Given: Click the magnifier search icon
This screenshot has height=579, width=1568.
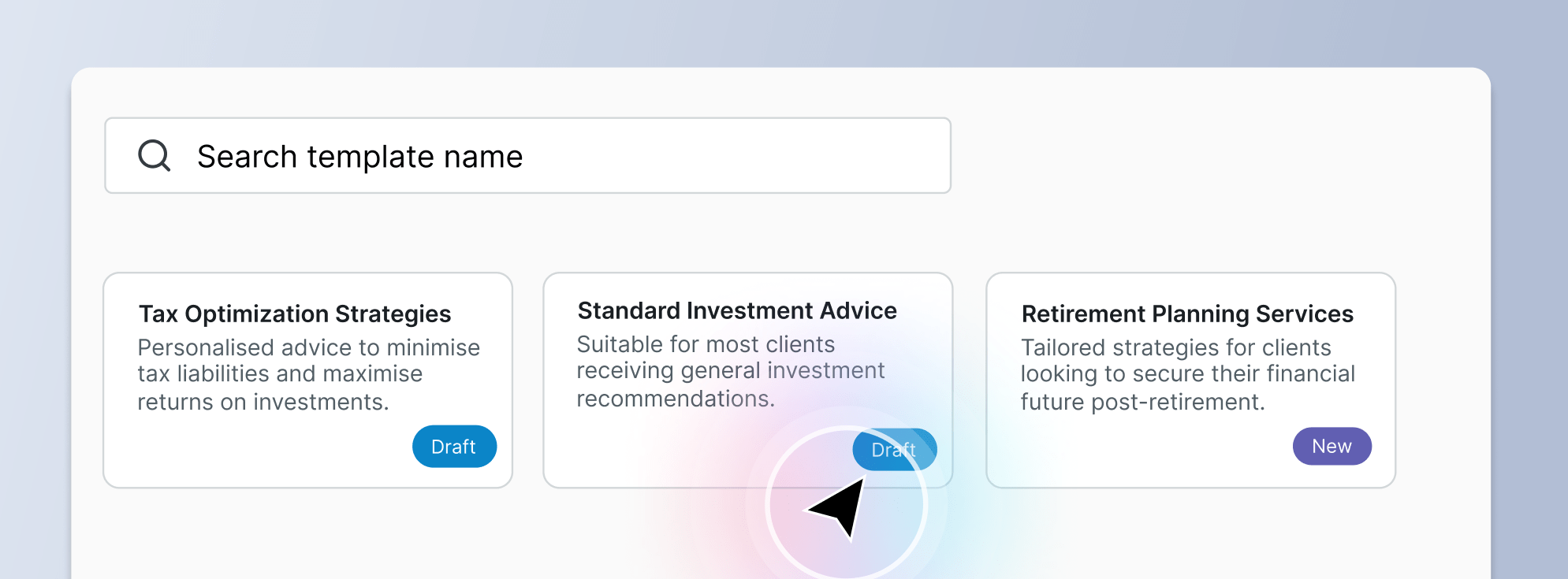Looking at the screenshot, I should [x=155, y=155].
